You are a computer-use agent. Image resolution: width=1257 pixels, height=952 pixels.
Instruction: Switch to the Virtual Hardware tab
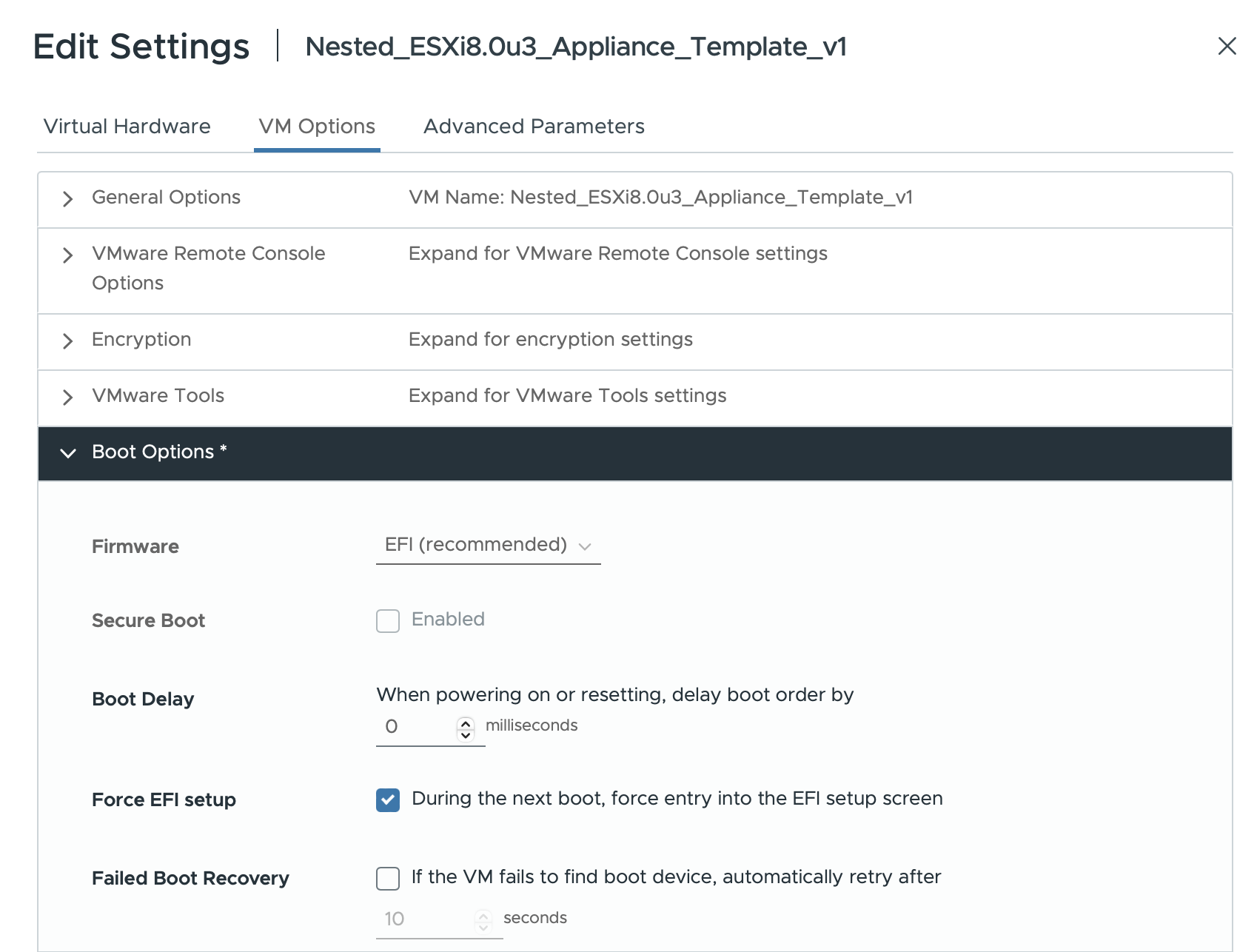click(127, 127)
